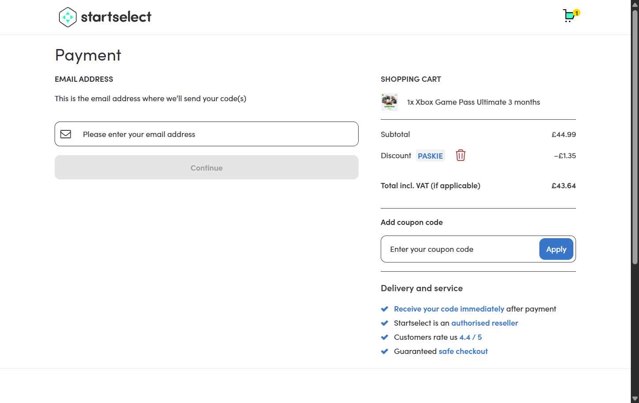The height and width of the screenshot is (403, 639).
Task: Click the 'Delivery and service' heading
Action: (422, 288)
